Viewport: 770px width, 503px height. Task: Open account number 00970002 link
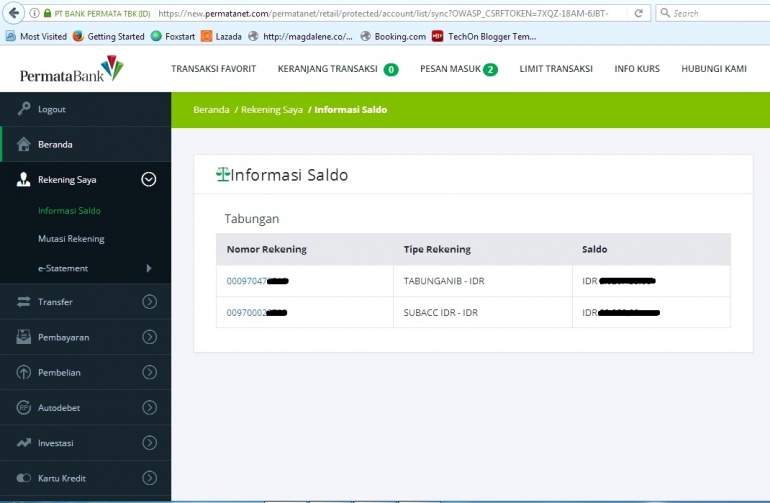click(256, 312)
